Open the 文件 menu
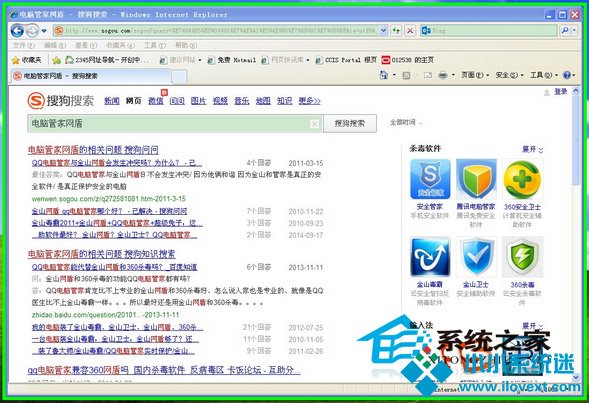This screenshot has width=589, height=403. [x=23, y=45]
